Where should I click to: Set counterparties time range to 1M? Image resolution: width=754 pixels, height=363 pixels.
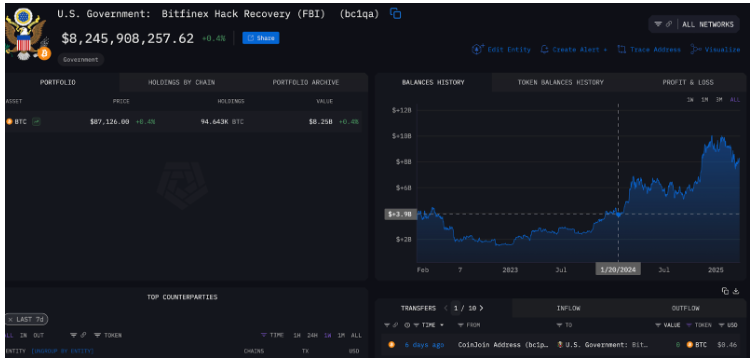pyautogui.click(x=341, y=335)
